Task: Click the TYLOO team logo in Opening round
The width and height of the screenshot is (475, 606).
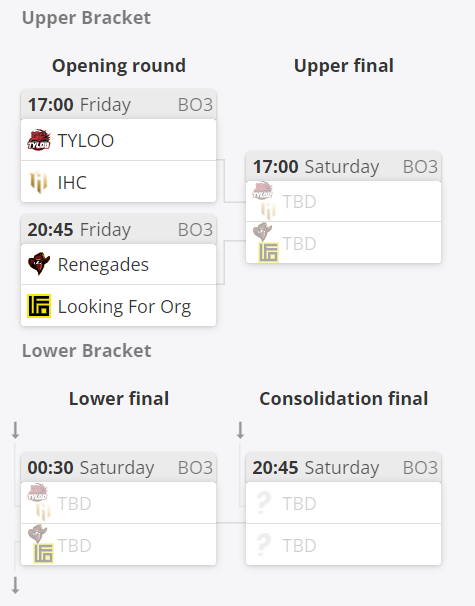Action: click(39, 140)
